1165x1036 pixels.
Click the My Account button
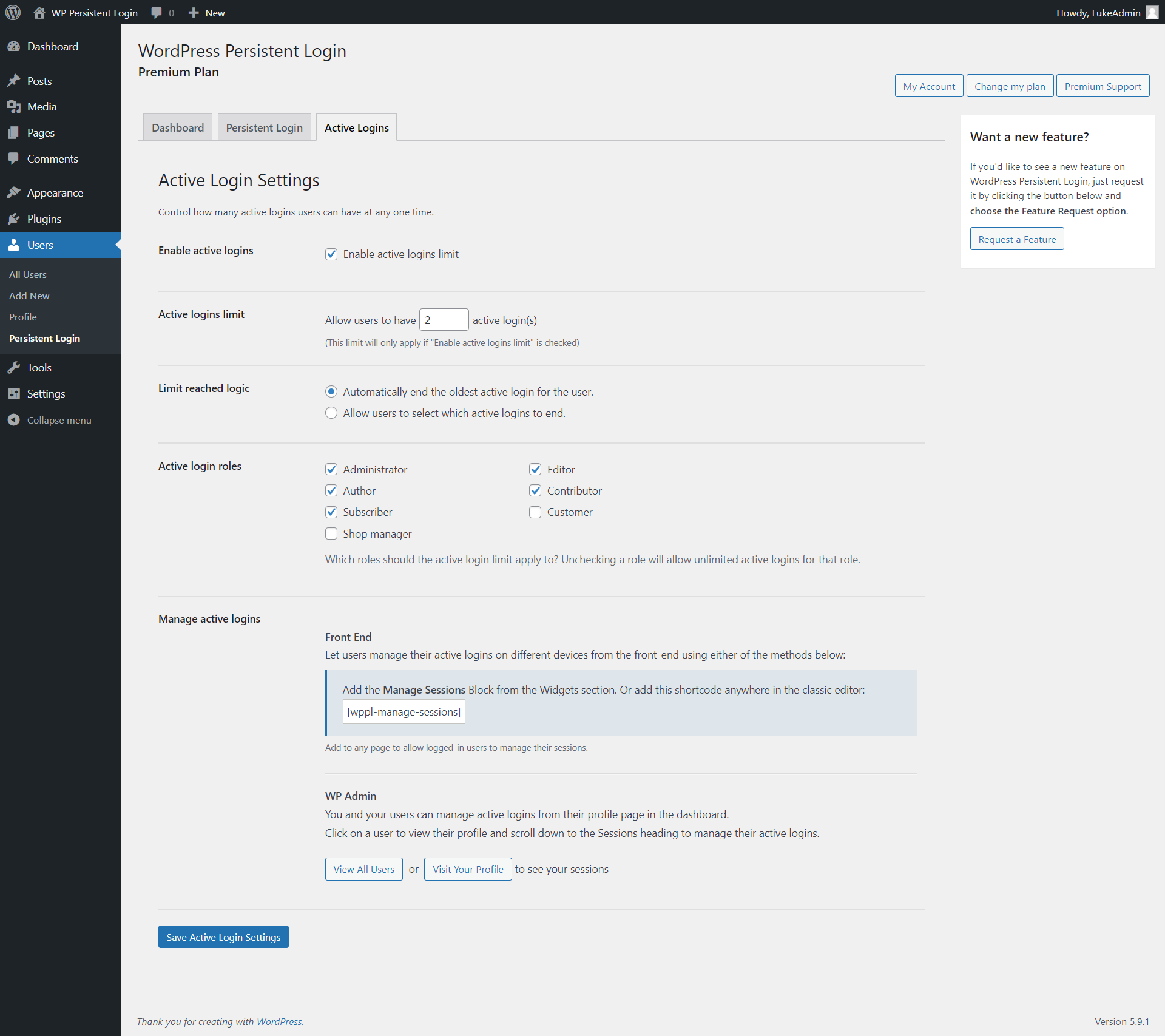929,86
